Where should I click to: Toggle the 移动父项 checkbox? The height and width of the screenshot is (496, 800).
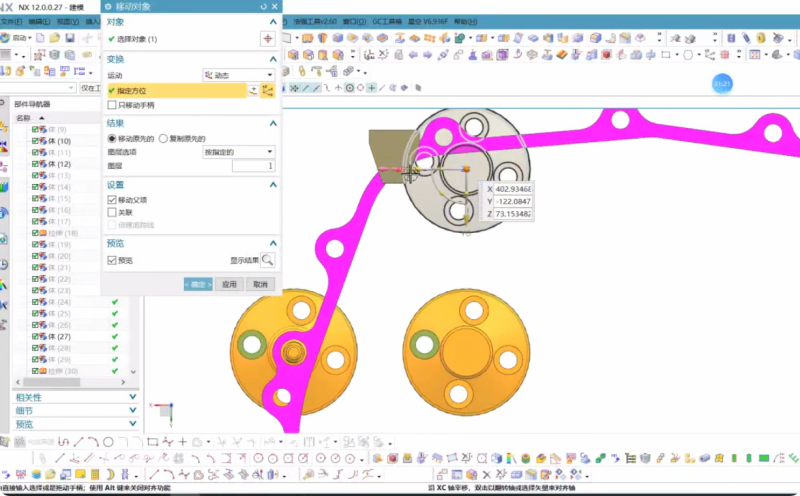tap(112, 200)
